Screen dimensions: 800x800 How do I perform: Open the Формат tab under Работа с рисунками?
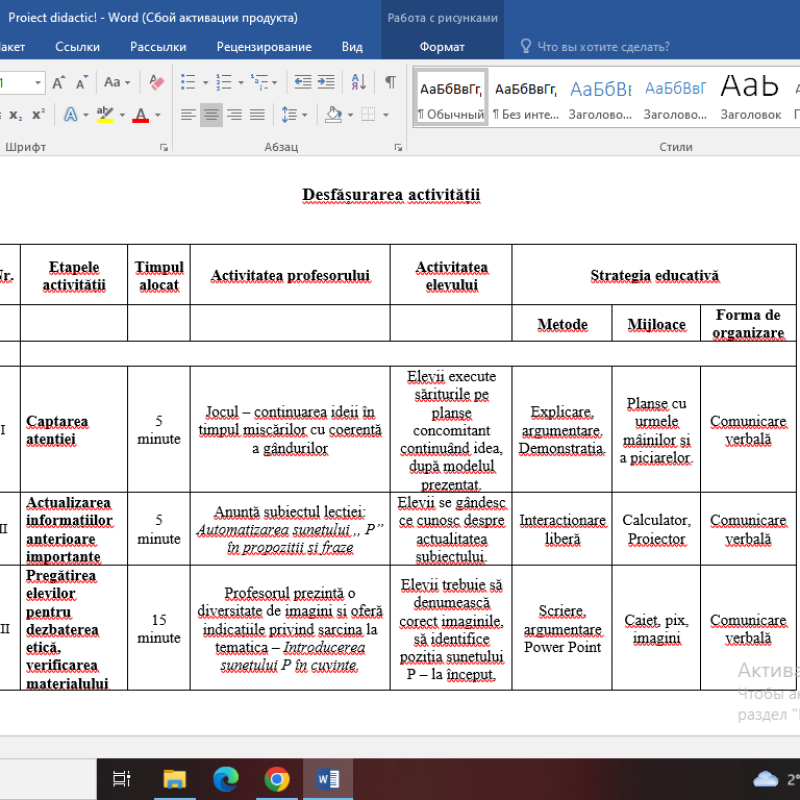coord(441,46)
